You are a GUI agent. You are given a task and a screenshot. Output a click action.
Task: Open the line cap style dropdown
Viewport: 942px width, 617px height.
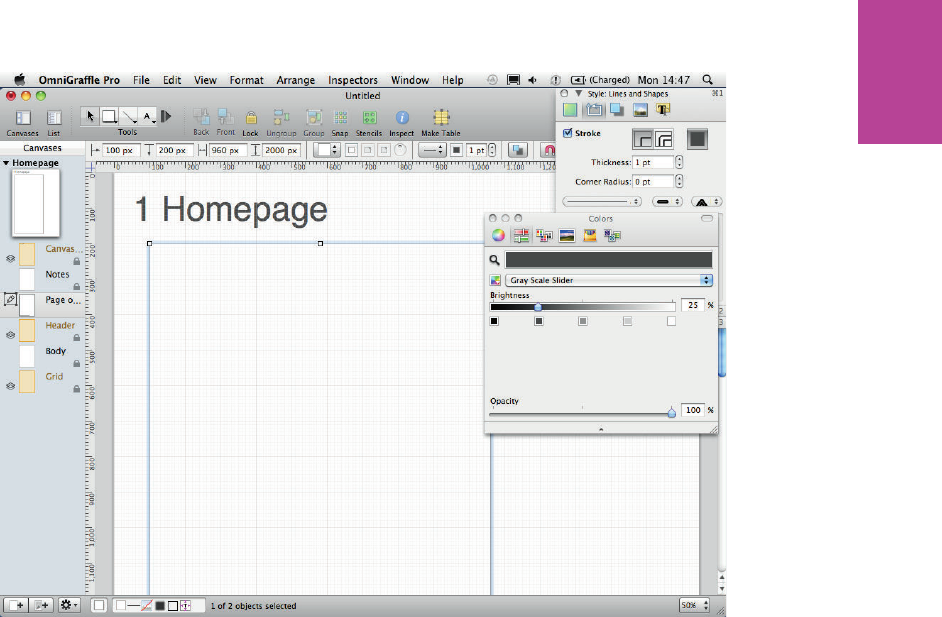tap(667, 202)
